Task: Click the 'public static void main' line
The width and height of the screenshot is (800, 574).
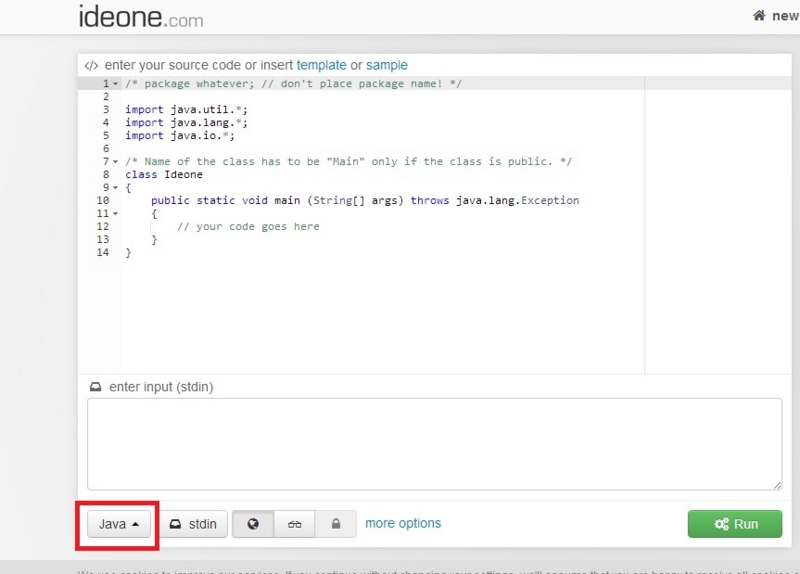Action: [x=365, y=201]
